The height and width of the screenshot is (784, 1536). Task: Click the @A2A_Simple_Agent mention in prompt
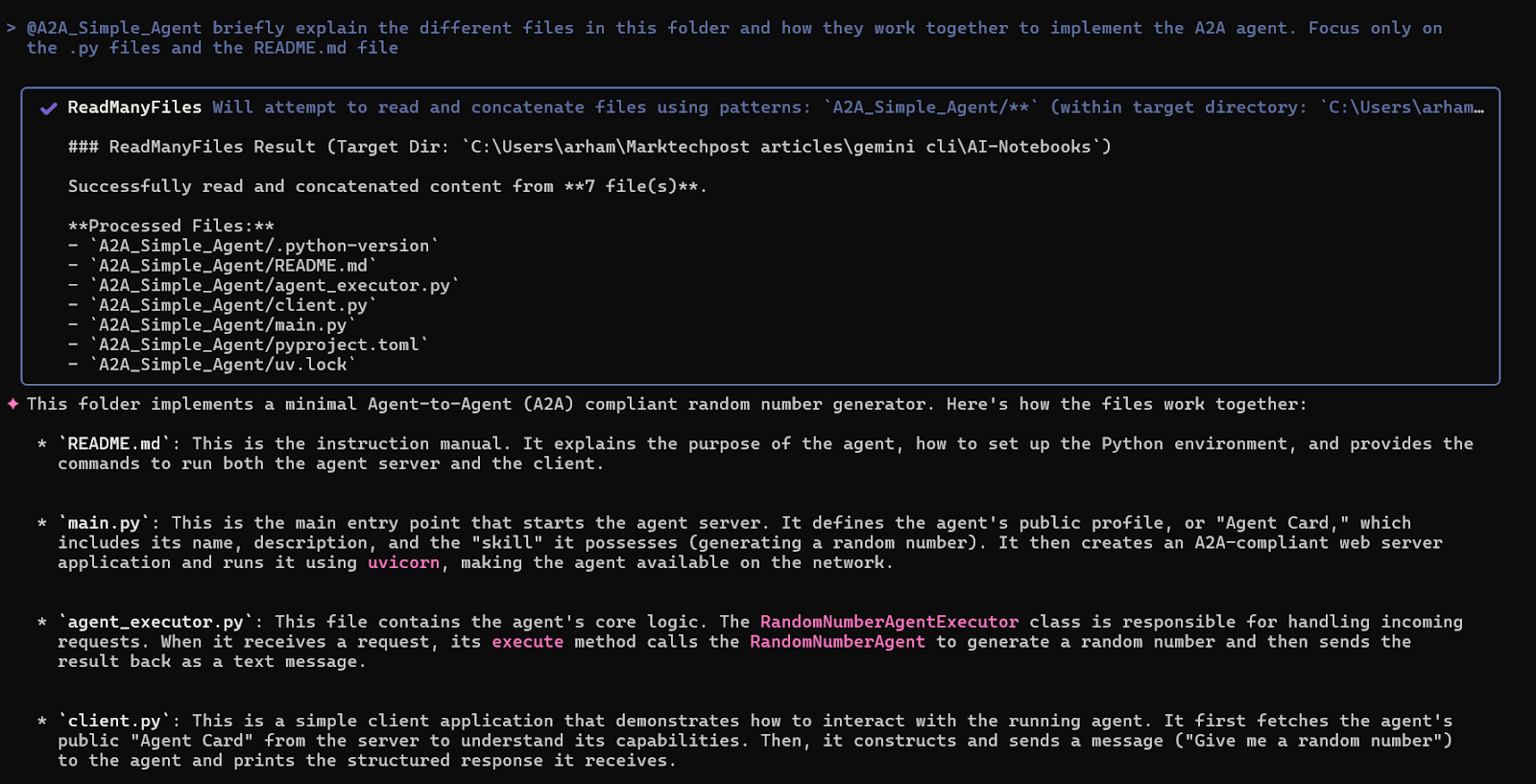pyautogui.click(x=114, y=28)
